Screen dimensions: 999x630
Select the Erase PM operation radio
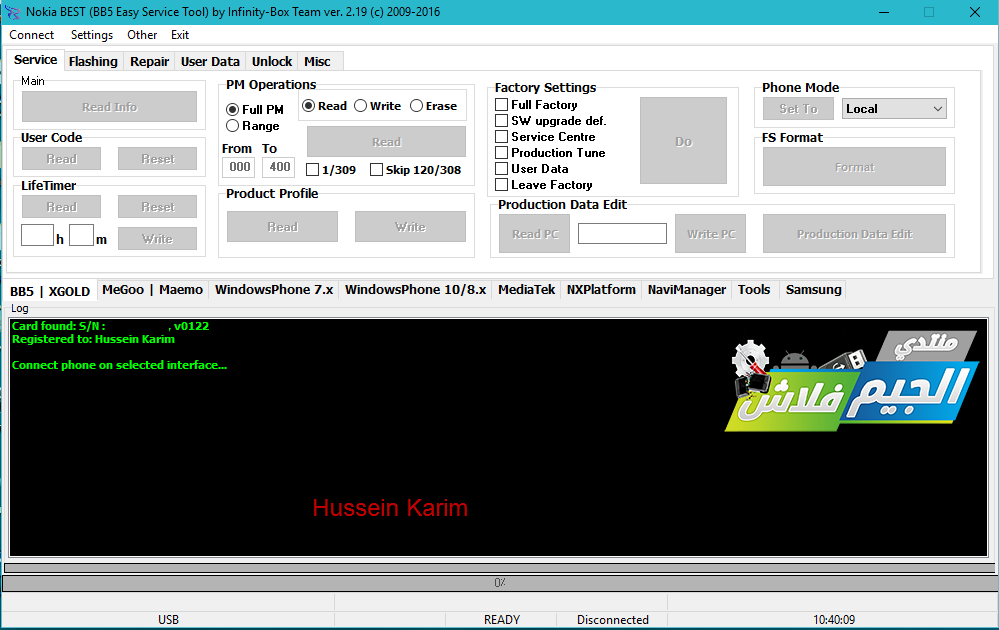click(433, 106)
